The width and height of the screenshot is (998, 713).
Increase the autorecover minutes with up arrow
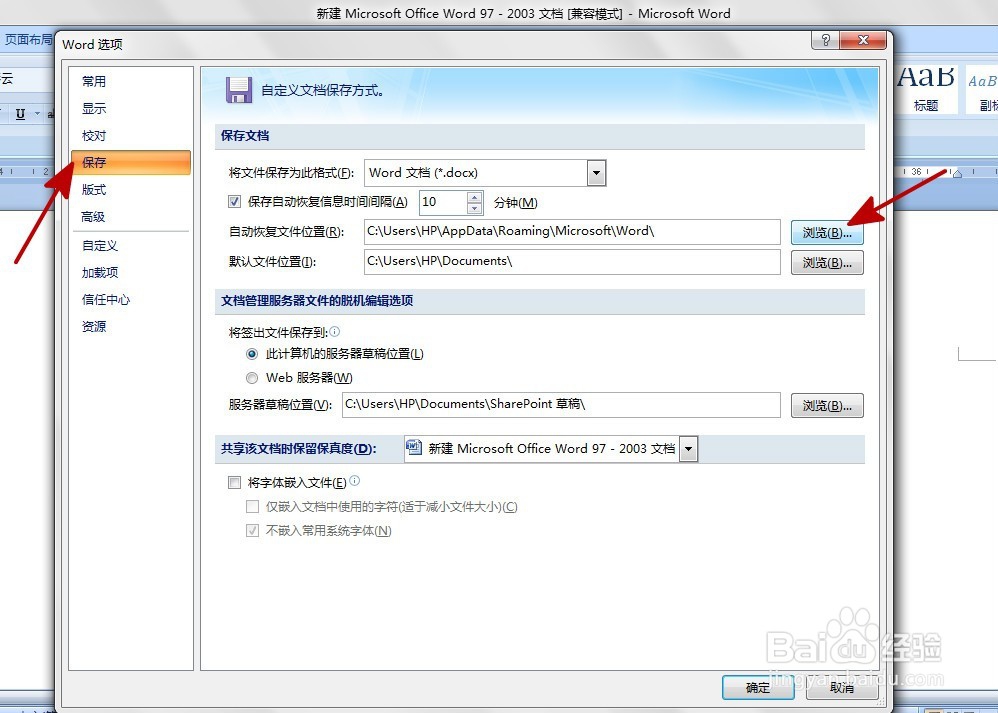point(474,197)
